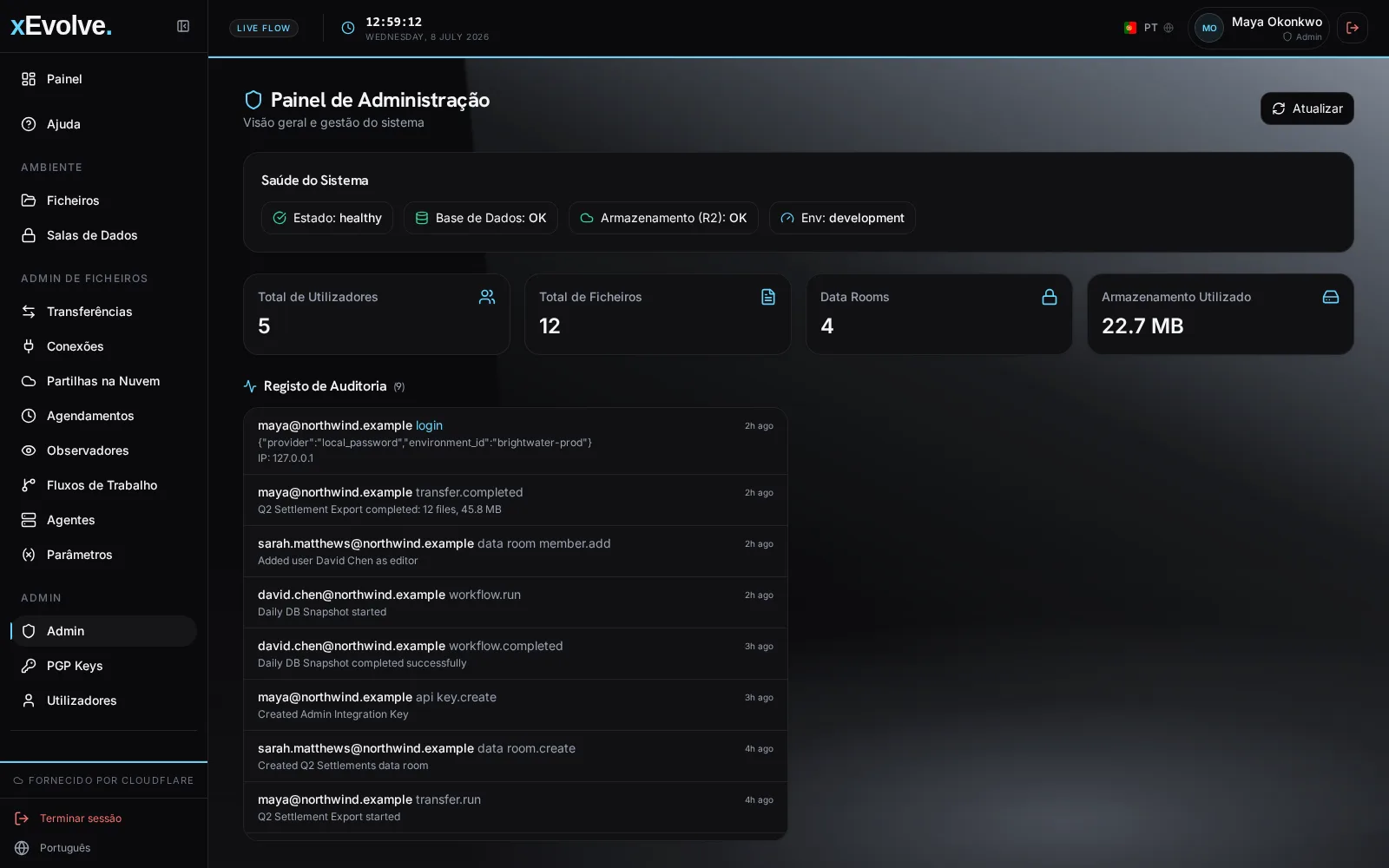Click the Agendamentos clock icon
Screen dimensions: 1389x868
pos(29,416)
